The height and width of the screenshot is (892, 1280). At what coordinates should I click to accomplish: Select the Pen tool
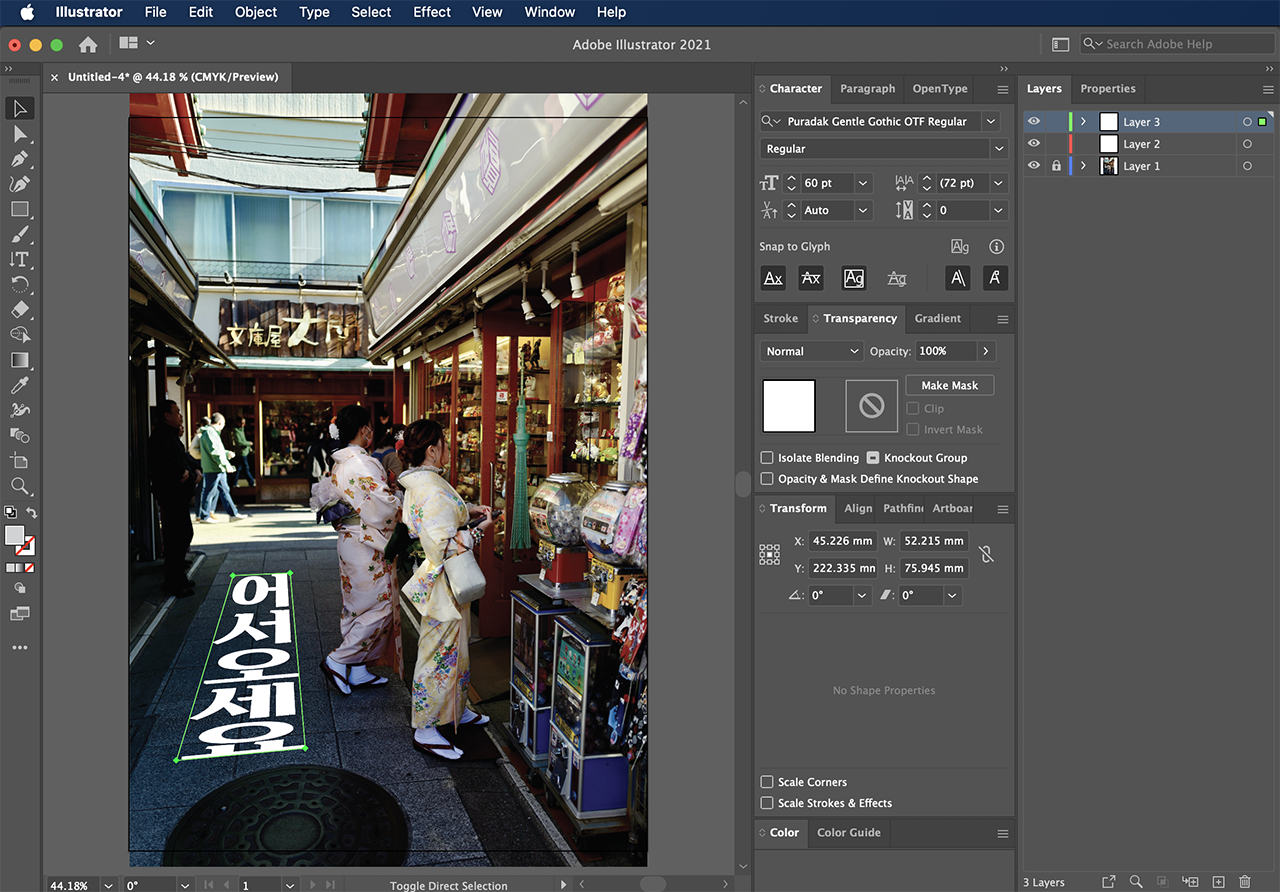click(x=20, y=159)
